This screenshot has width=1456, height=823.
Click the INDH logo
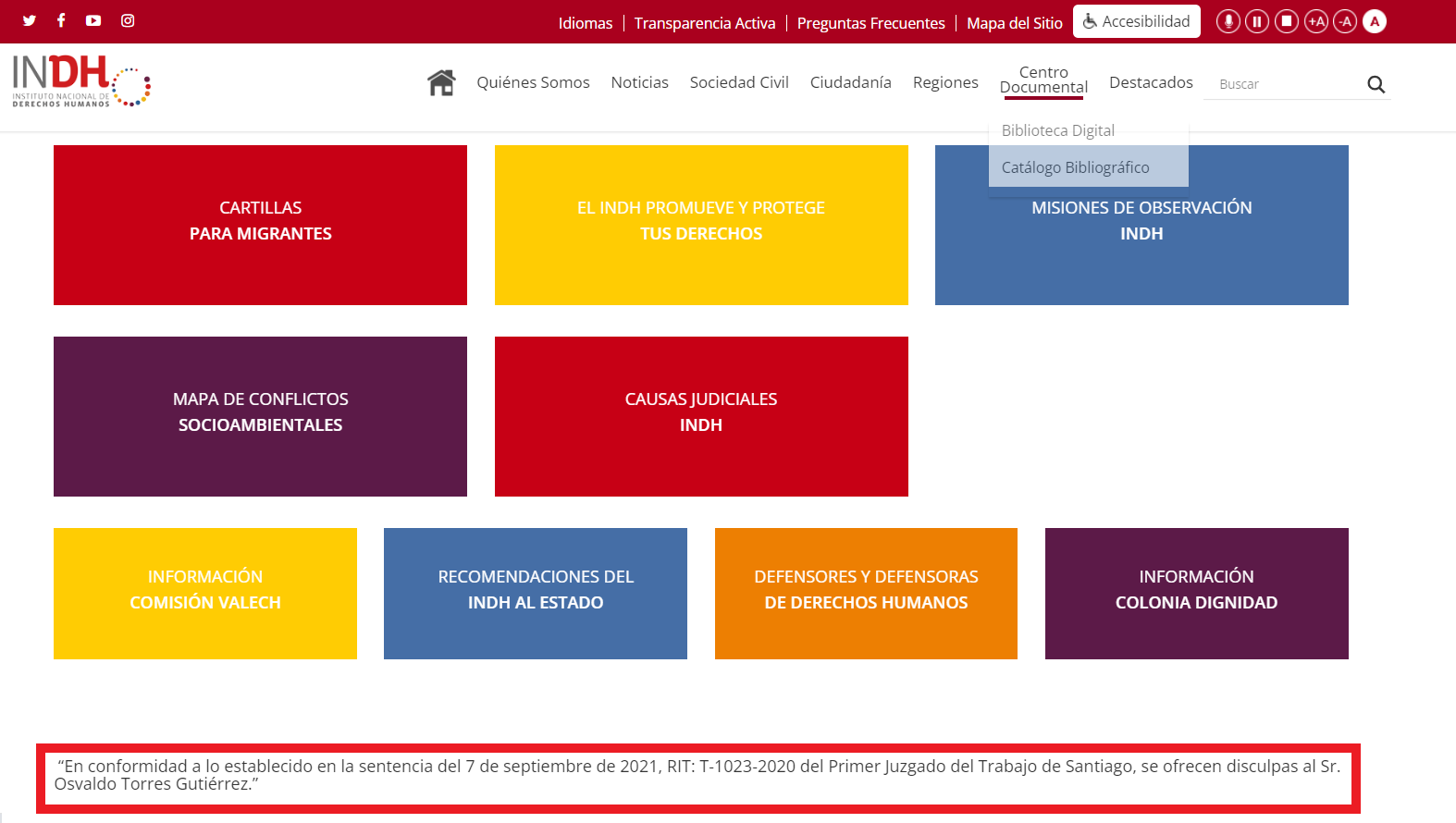click(81, 81)
